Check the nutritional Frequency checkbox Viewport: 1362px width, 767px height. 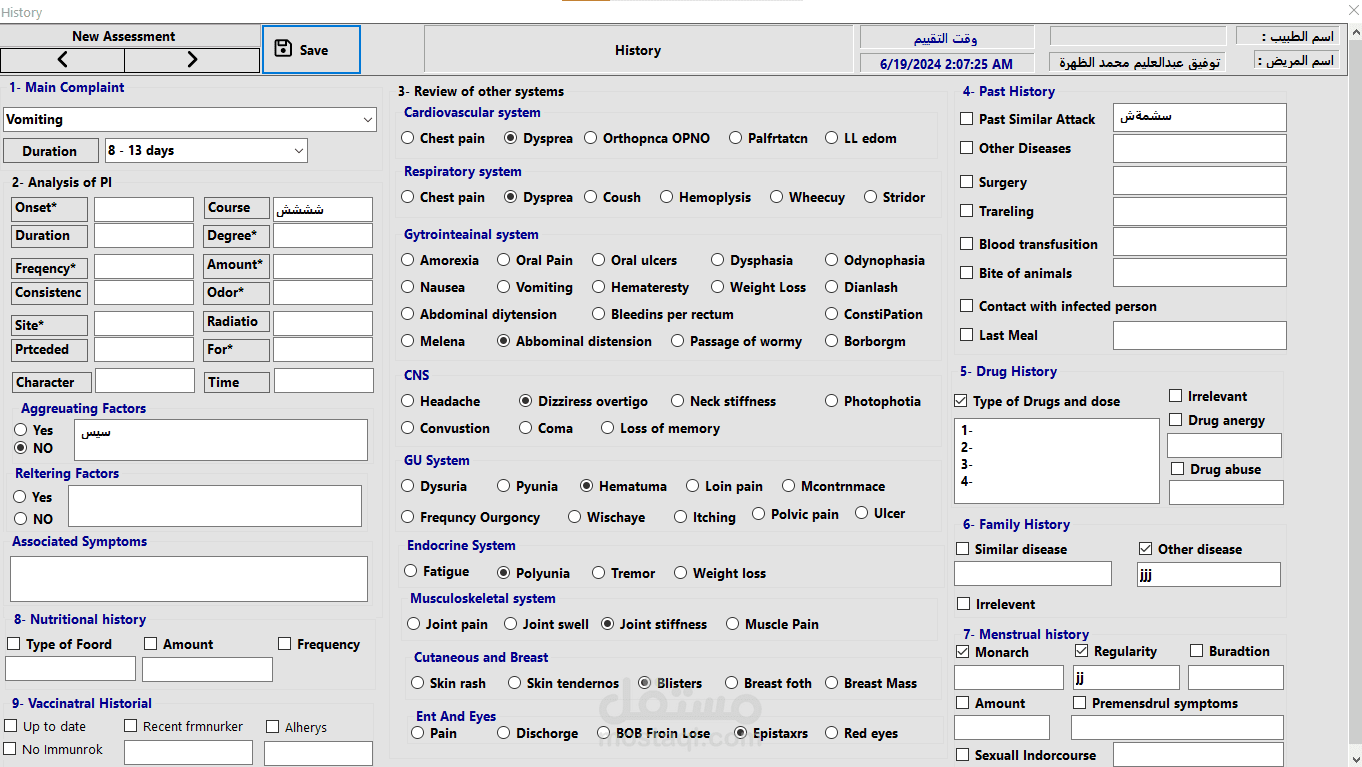[x=285, y=644]
